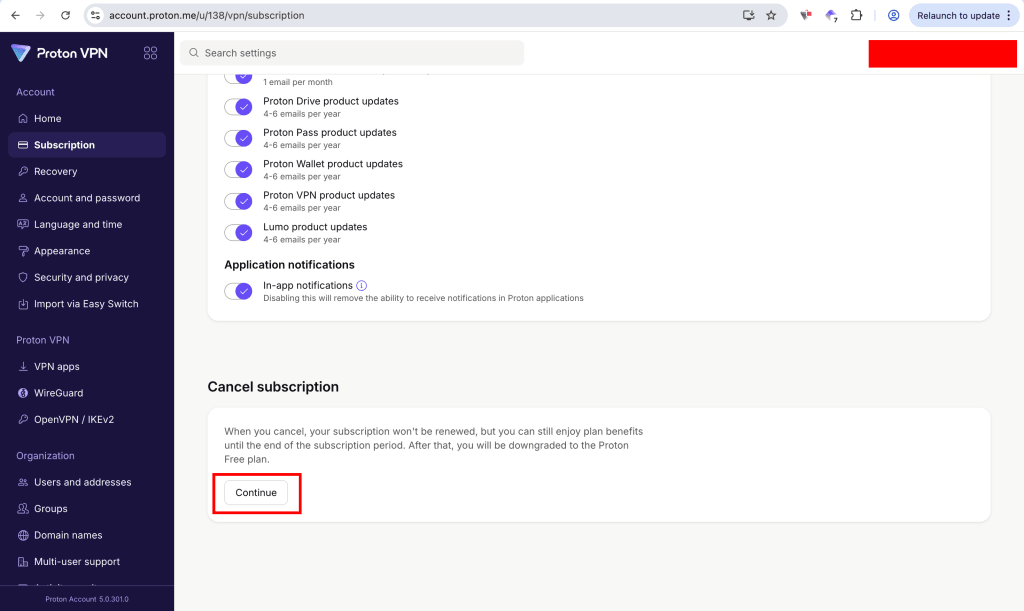This screenshot has height=611, width=1024.
Task: Open the Proton apps grid icon
Action: coord(150,53)
